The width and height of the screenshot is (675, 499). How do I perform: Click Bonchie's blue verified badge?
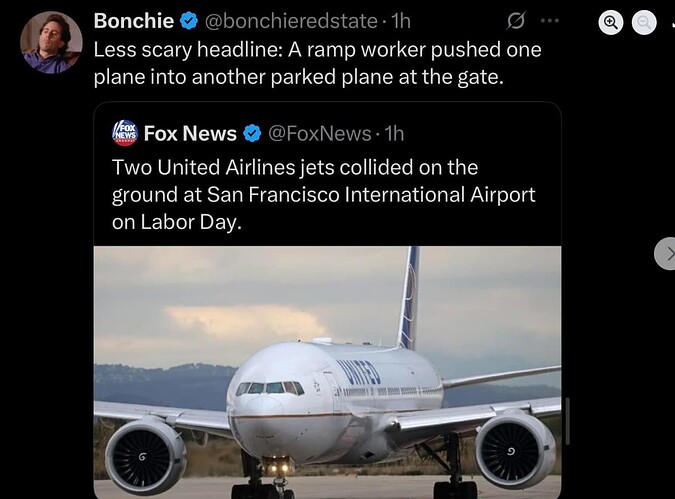188,20
